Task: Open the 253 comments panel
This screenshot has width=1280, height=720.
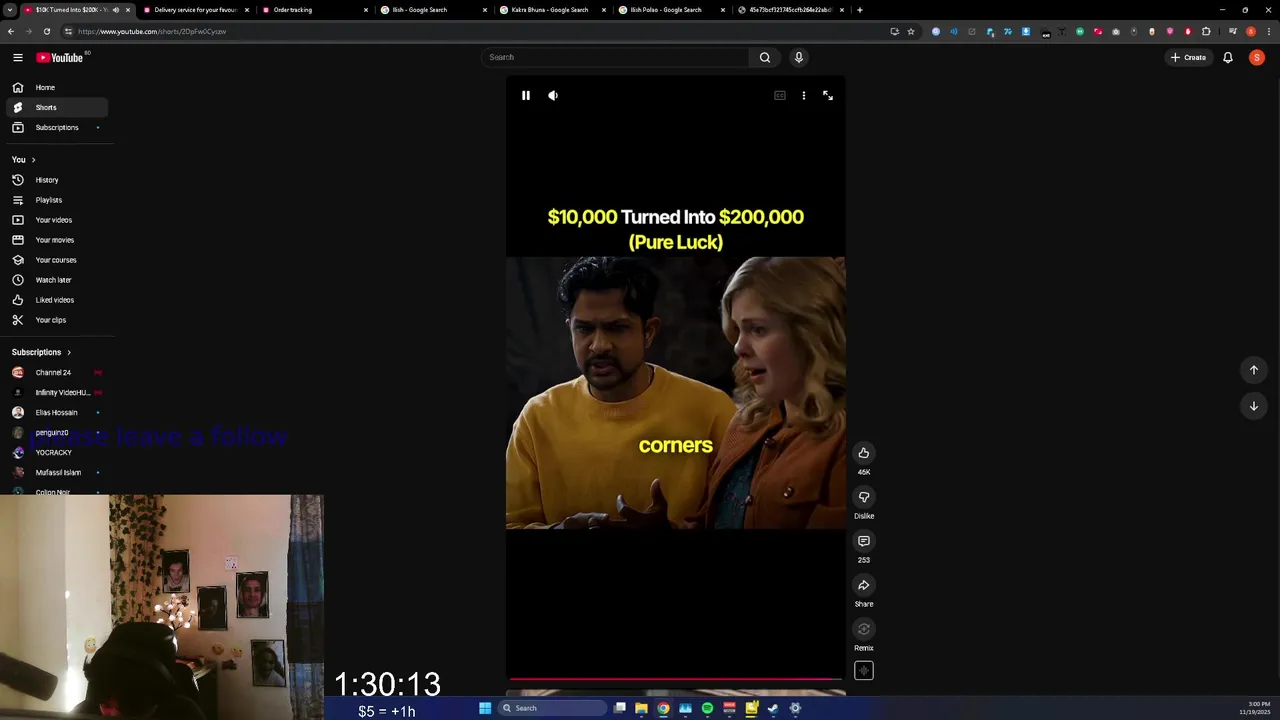Action: 864,541
